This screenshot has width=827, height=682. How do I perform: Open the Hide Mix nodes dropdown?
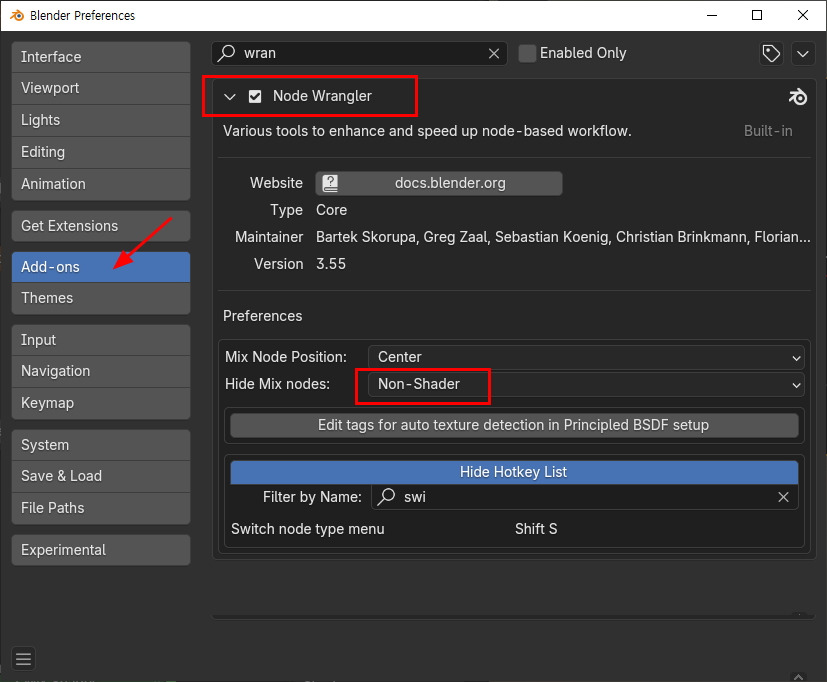(586, 385)
